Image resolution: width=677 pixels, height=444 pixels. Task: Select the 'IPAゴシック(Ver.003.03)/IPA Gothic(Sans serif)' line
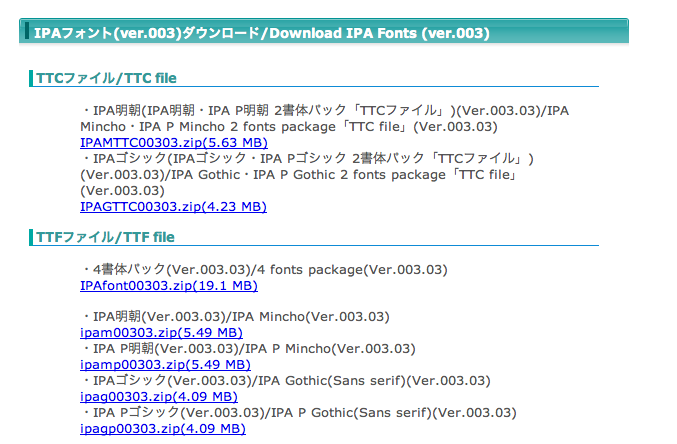coord(285,381)
